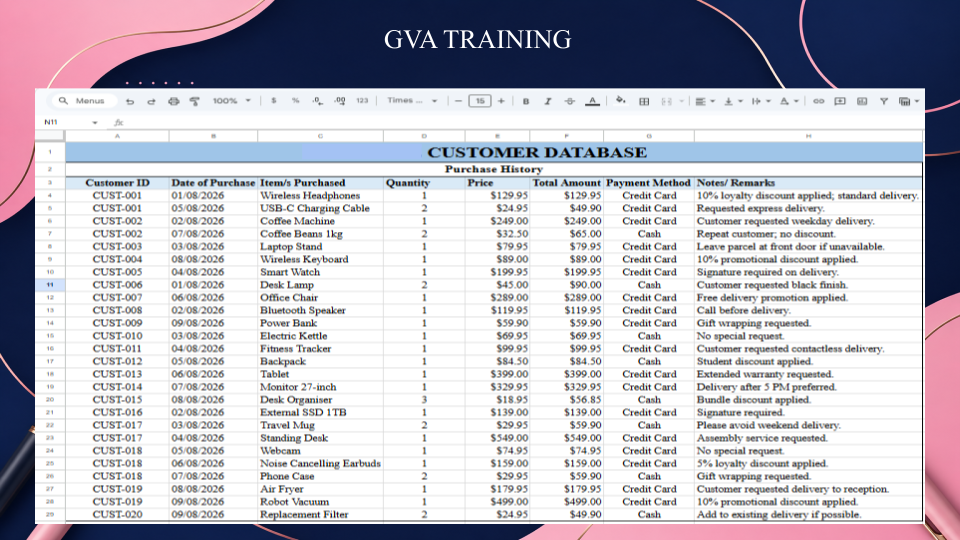Open Vertical align dropdown
960x540 pixels.
[x=733, y=101]
